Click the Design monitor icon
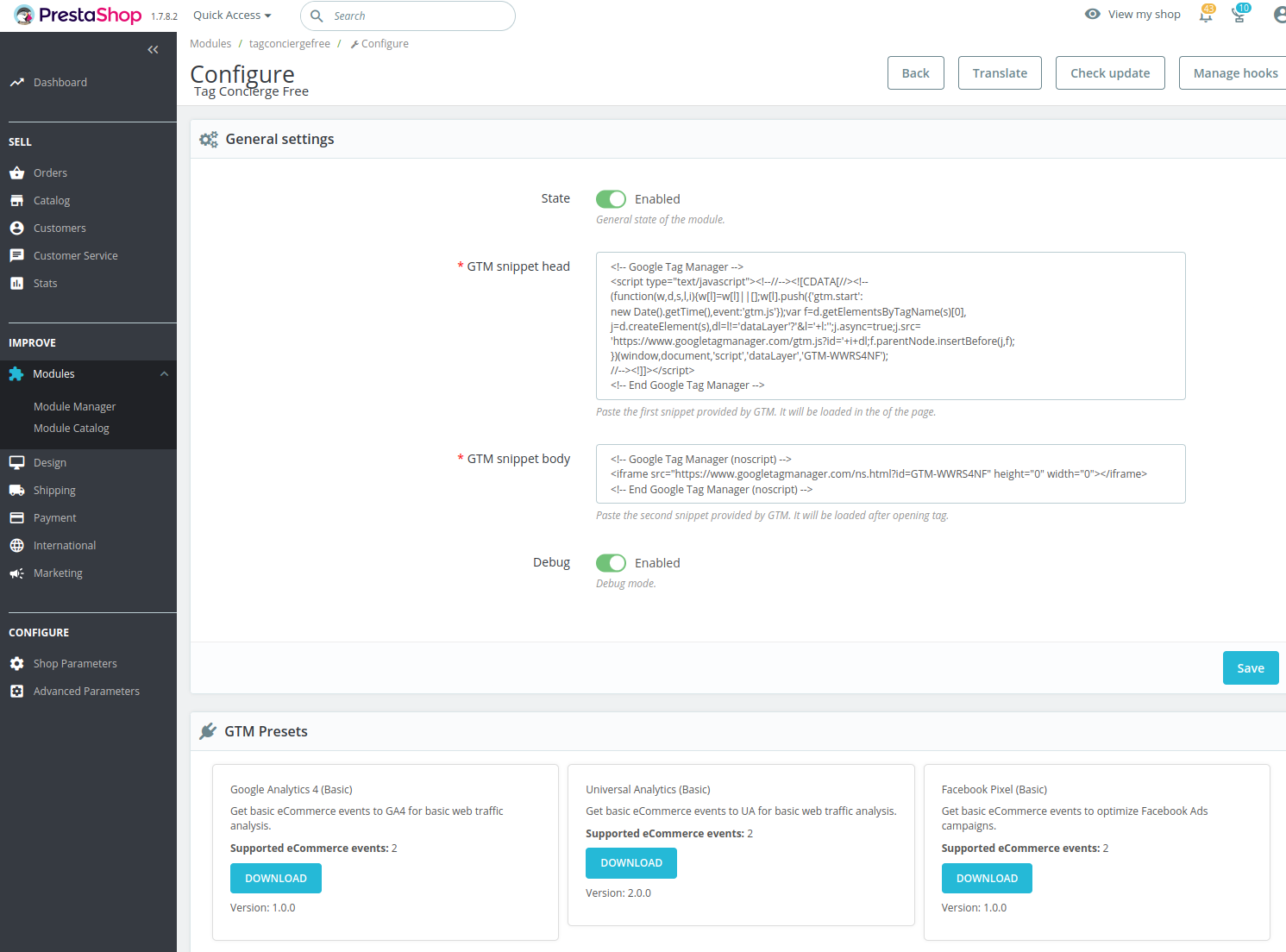1286x952 pixels. pos(16,463)
